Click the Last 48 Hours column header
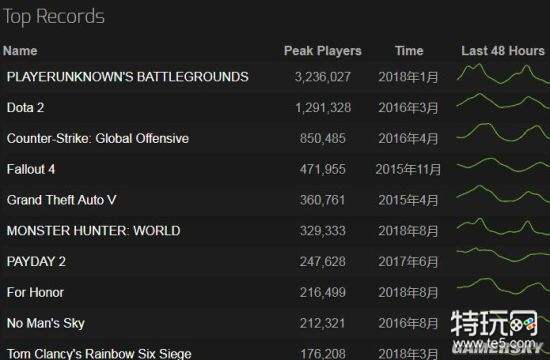550x360 pixels. [x=503, y=51]
